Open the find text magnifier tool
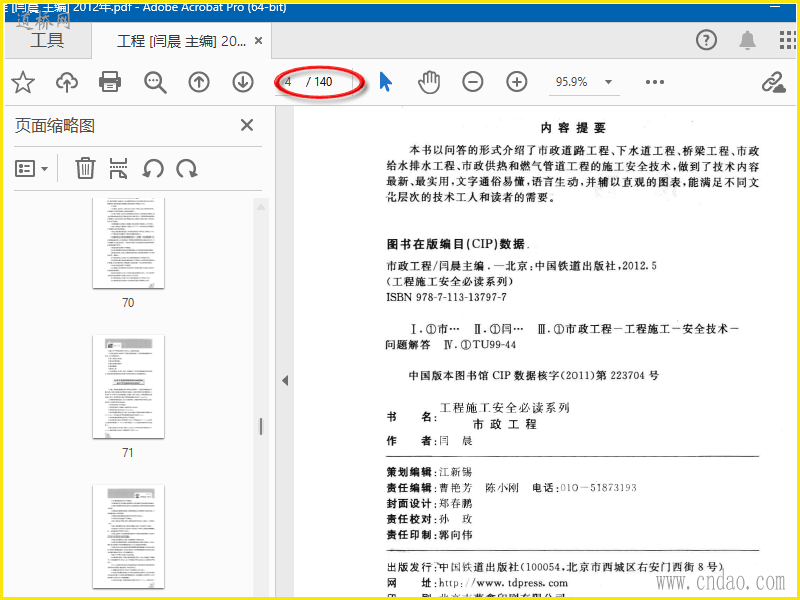800x600 pixels. (x=155, y=82)
